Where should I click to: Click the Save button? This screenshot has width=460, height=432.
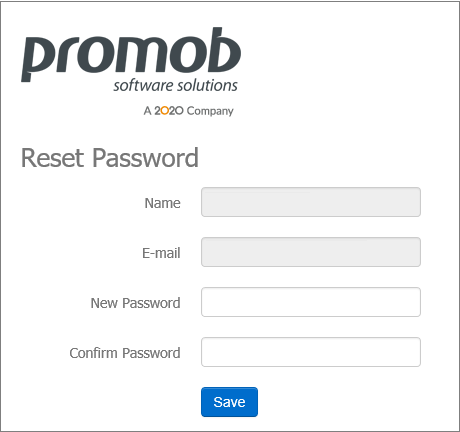[229, 402]
